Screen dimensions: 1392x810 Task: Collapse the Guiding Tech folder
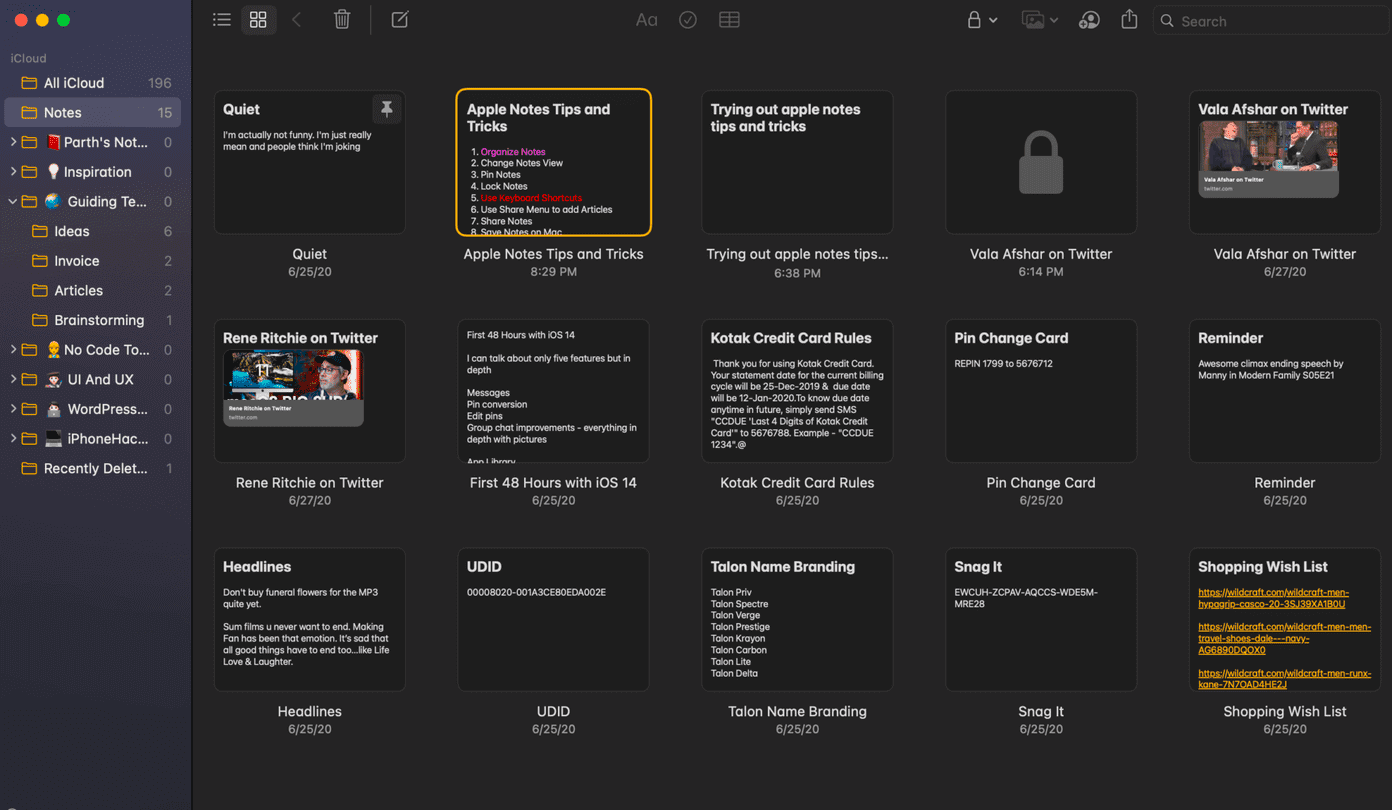click(13, 202)
